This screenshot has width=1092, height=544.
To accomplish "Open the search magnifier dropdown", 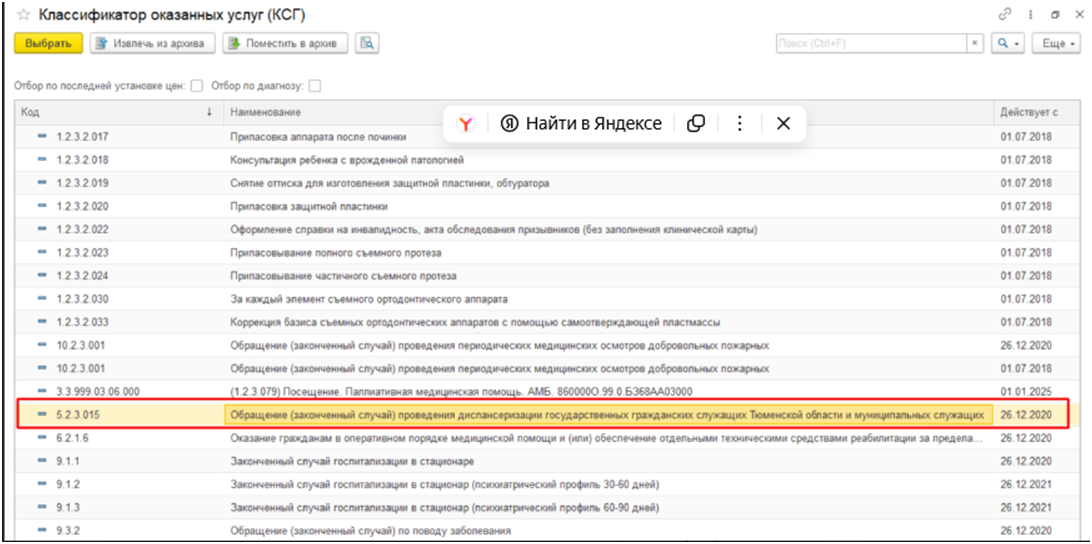I will click(1007, 44).
